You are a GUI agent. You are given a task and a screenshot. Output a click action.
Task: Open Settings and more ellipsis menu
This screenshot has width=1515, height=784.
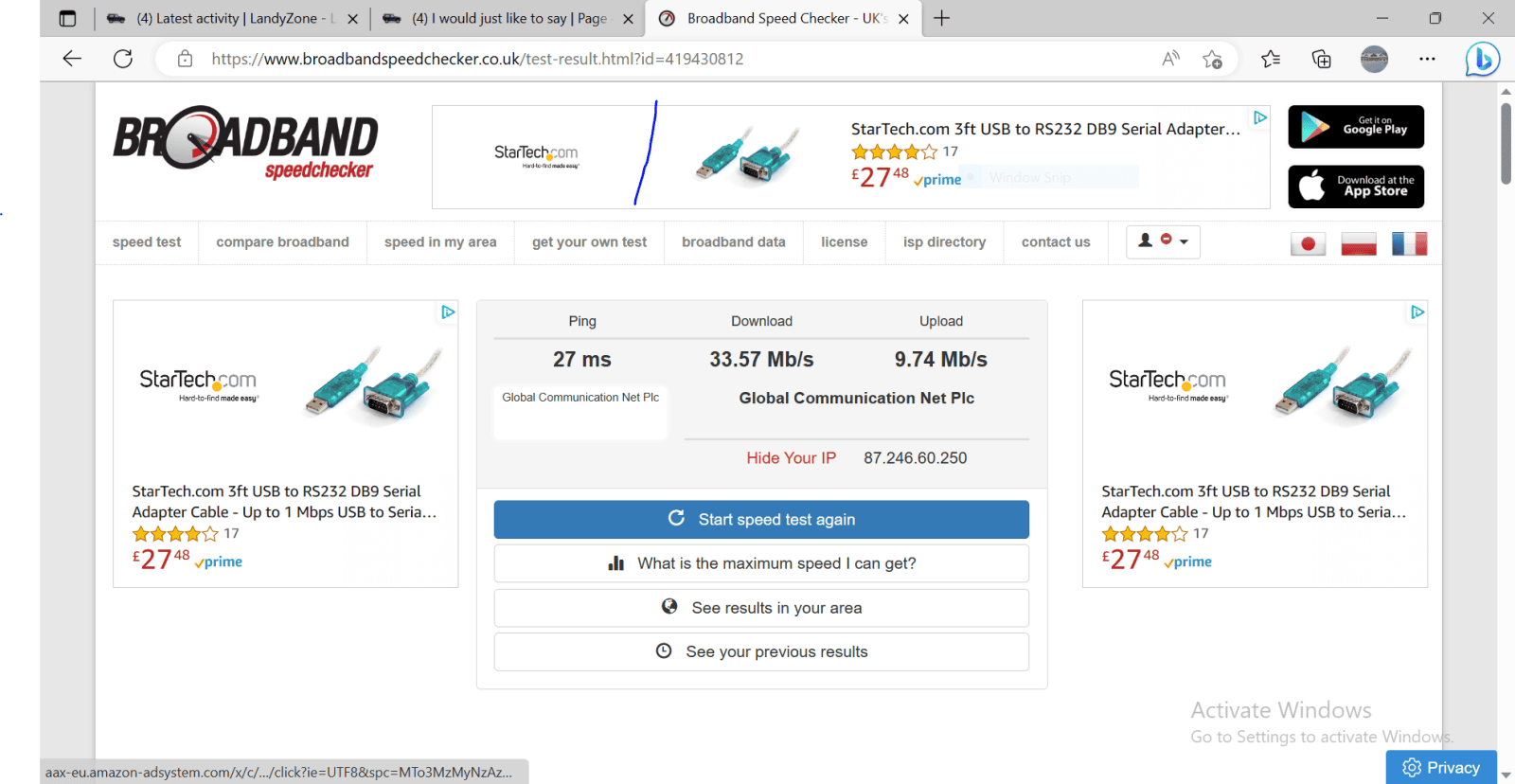[x=1427, y=59]
